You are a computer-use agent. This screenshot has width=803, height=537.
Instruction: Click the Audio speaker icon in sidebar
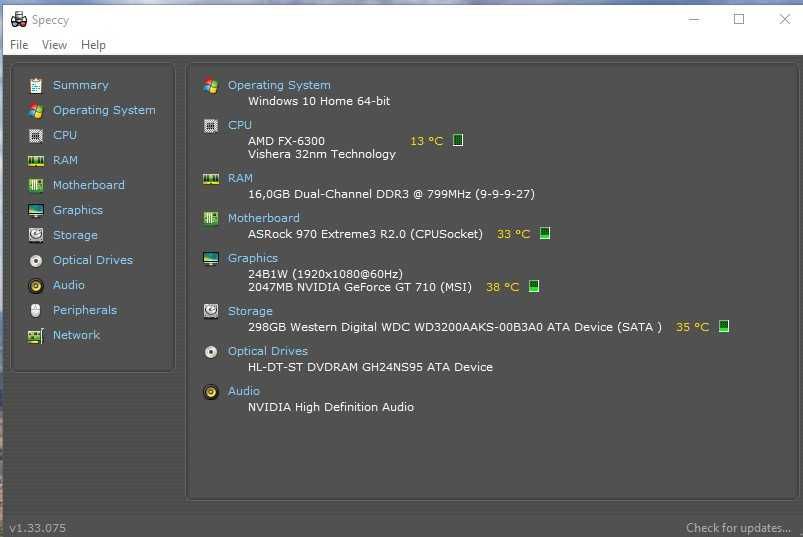[36, 286]
